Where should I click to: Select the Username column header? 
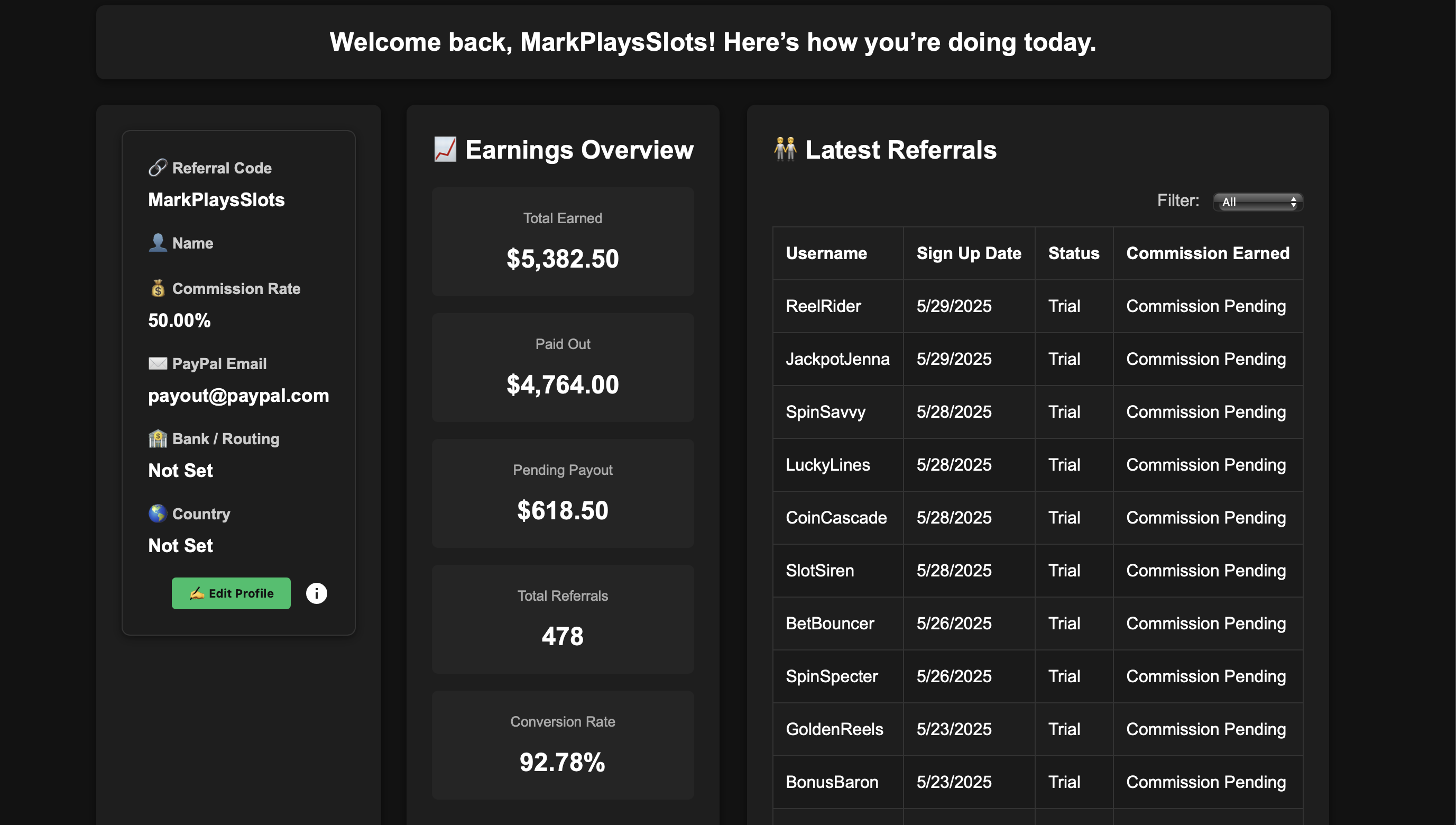tap(826, 253)
